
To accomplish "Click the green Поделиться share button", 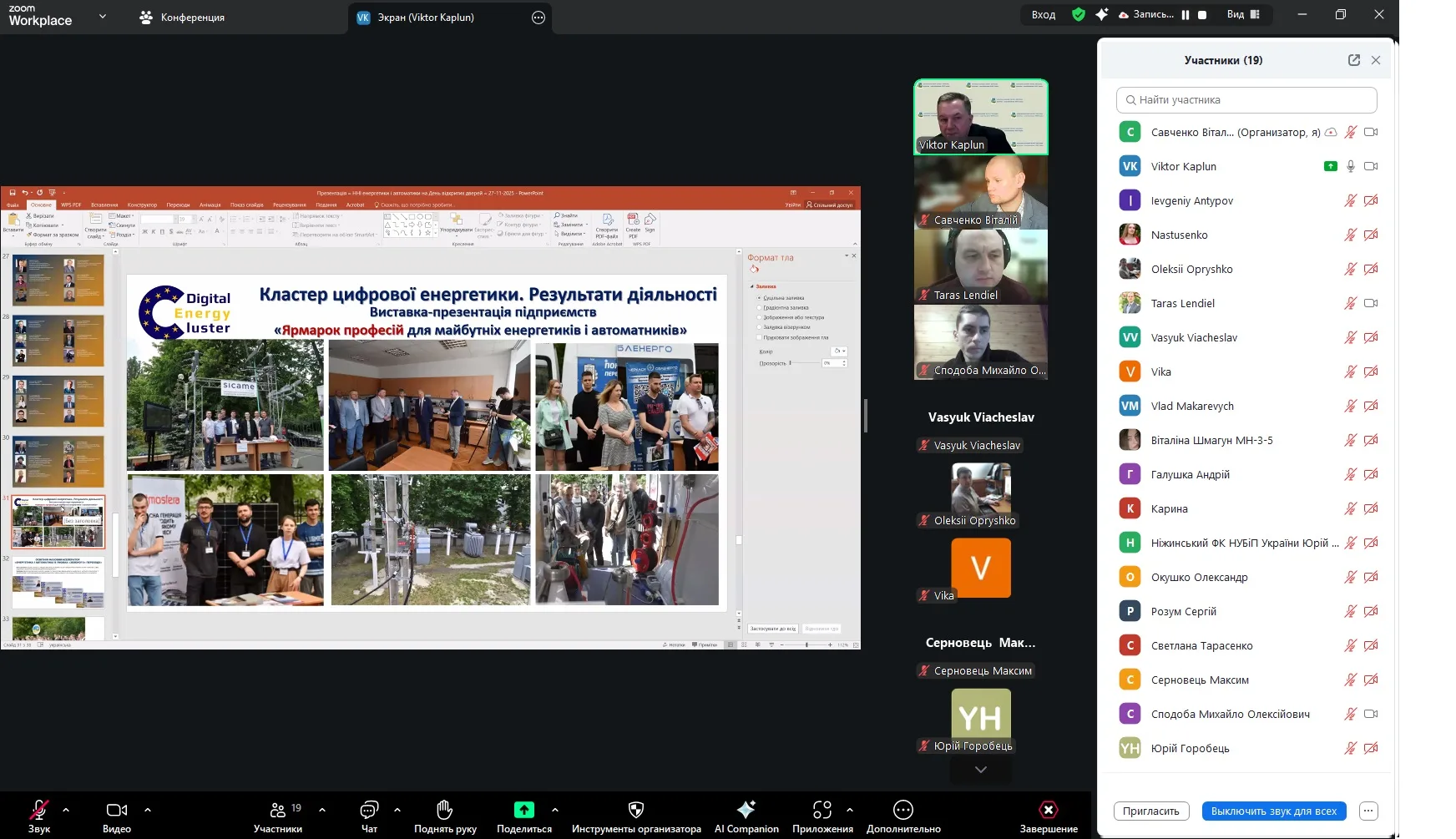I will (x=523, y=815).
